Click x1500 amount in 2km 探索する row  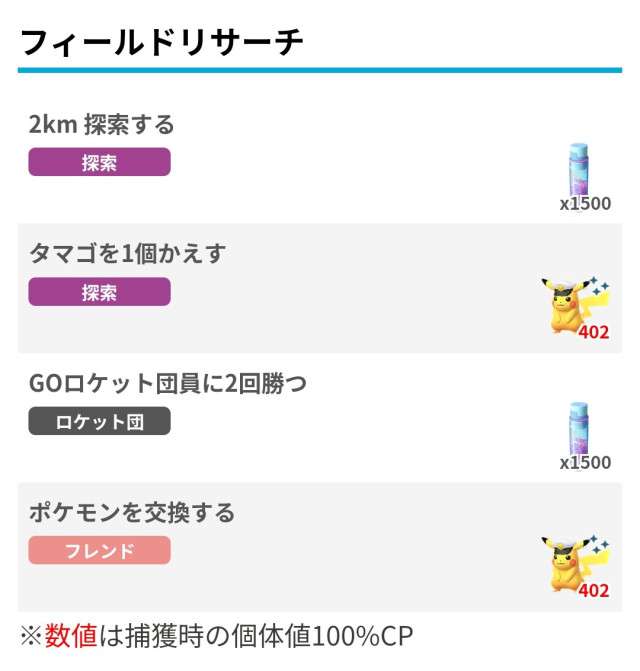585,204
